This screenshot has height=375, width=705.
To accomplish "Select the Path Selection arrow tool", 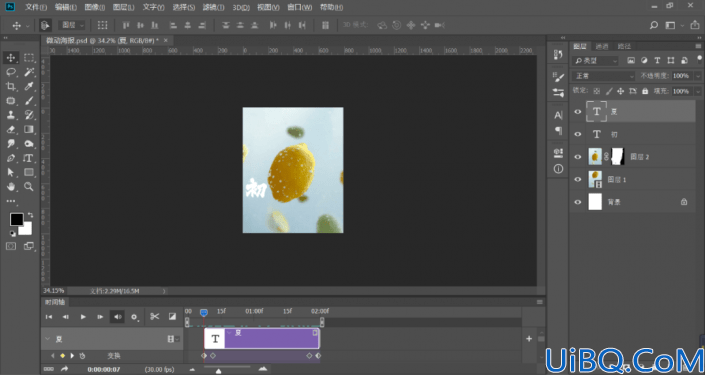I will tap(11, 172).
